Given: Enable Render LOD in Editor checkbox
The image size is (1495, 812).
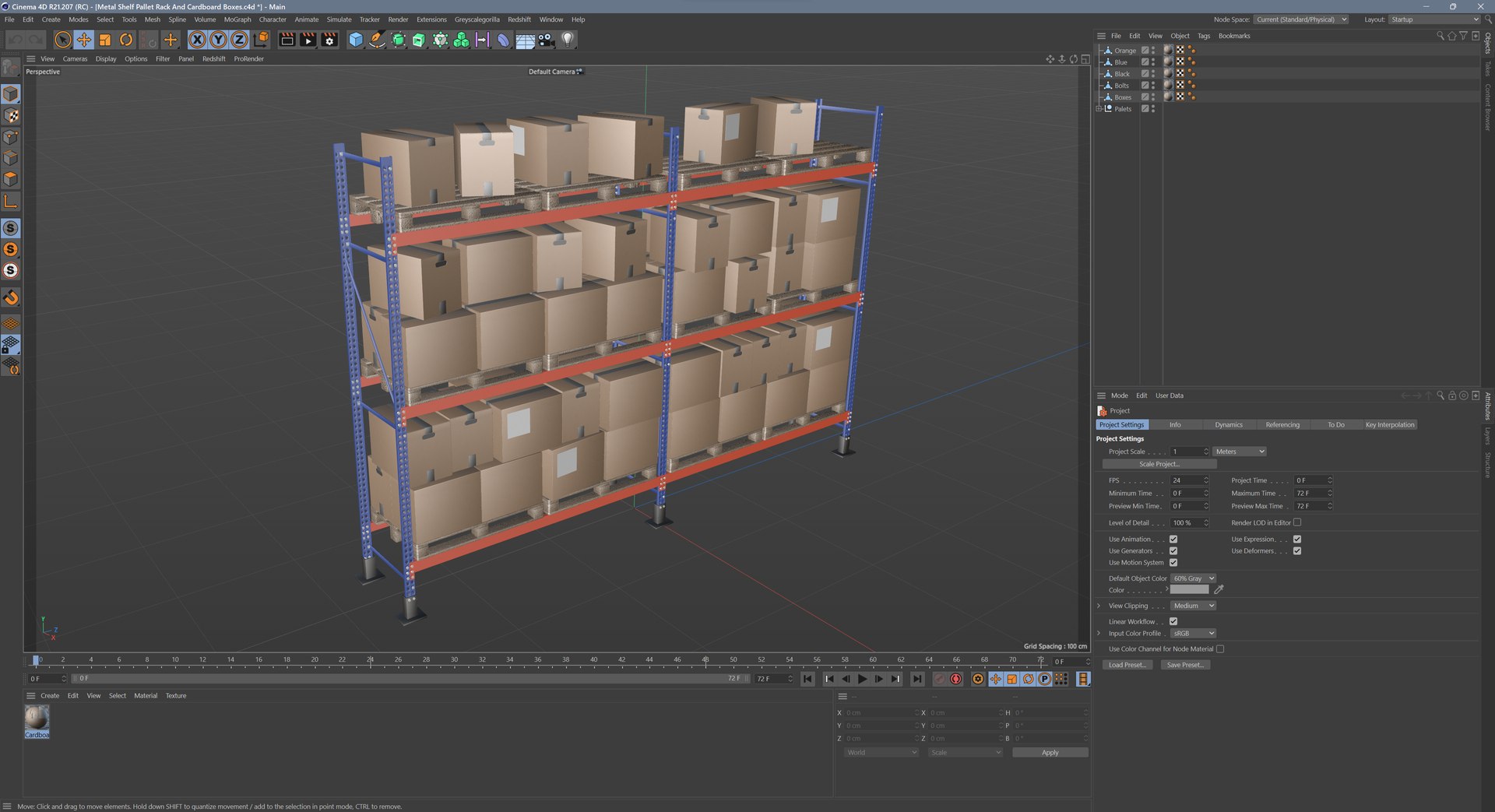Looking at the screenshot, I should (x=1297, y=522).
